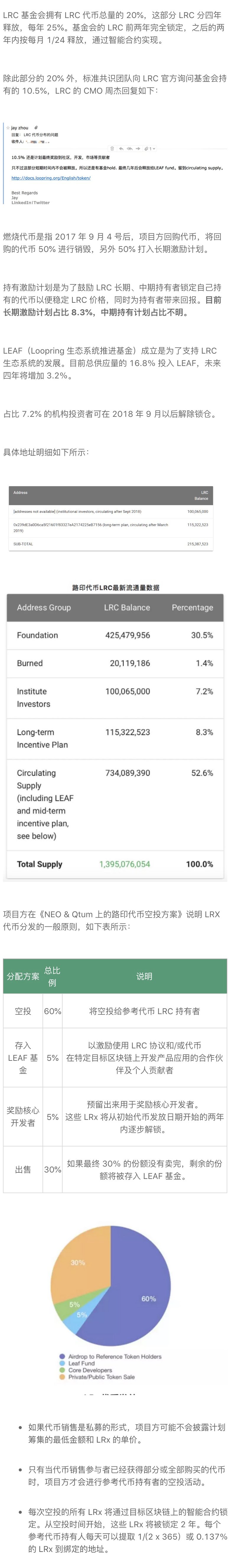The image size is (232, 1568).
Task: Click the Address column header in address table
Action: click(x=20, y=492)
